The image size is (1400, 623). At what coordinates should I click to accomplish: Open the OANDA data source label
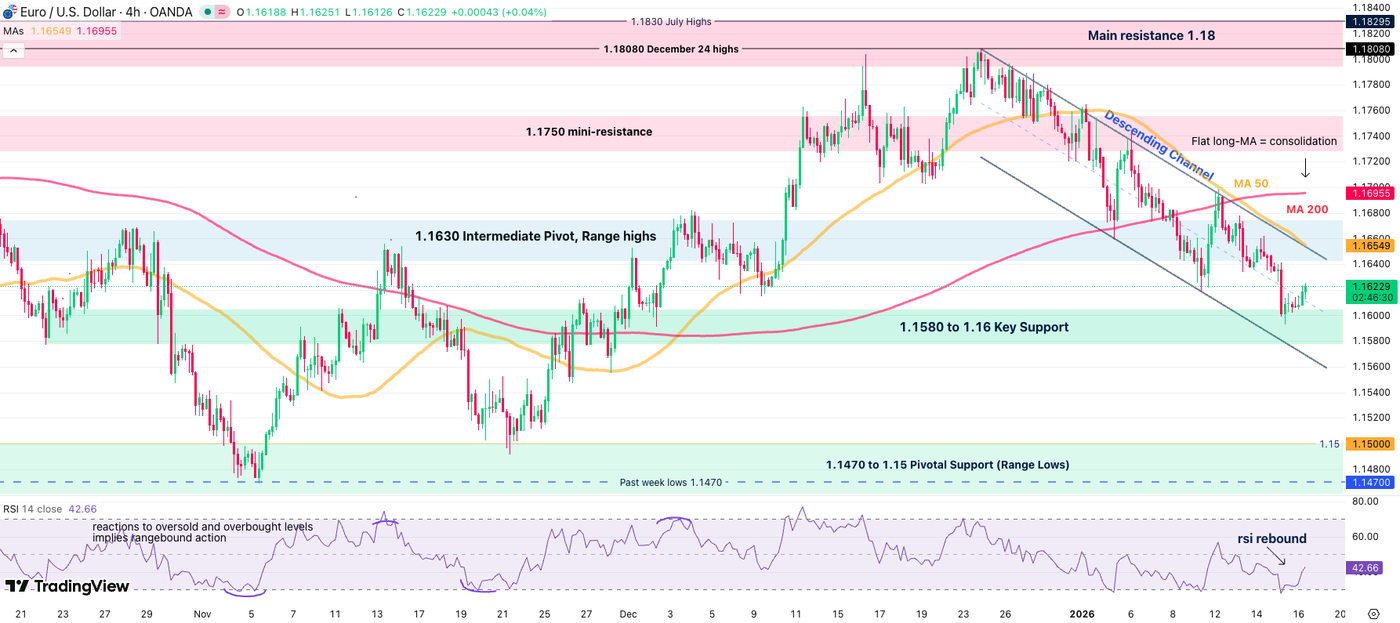click(x=171, y=10)
